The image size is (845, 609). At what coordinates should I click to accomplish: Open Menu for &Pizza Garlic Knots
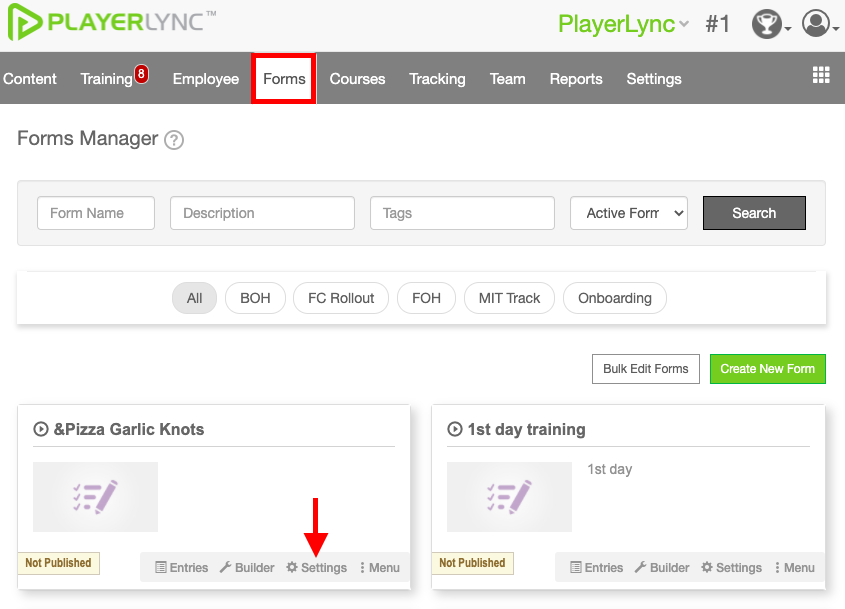tap(380, 568)
